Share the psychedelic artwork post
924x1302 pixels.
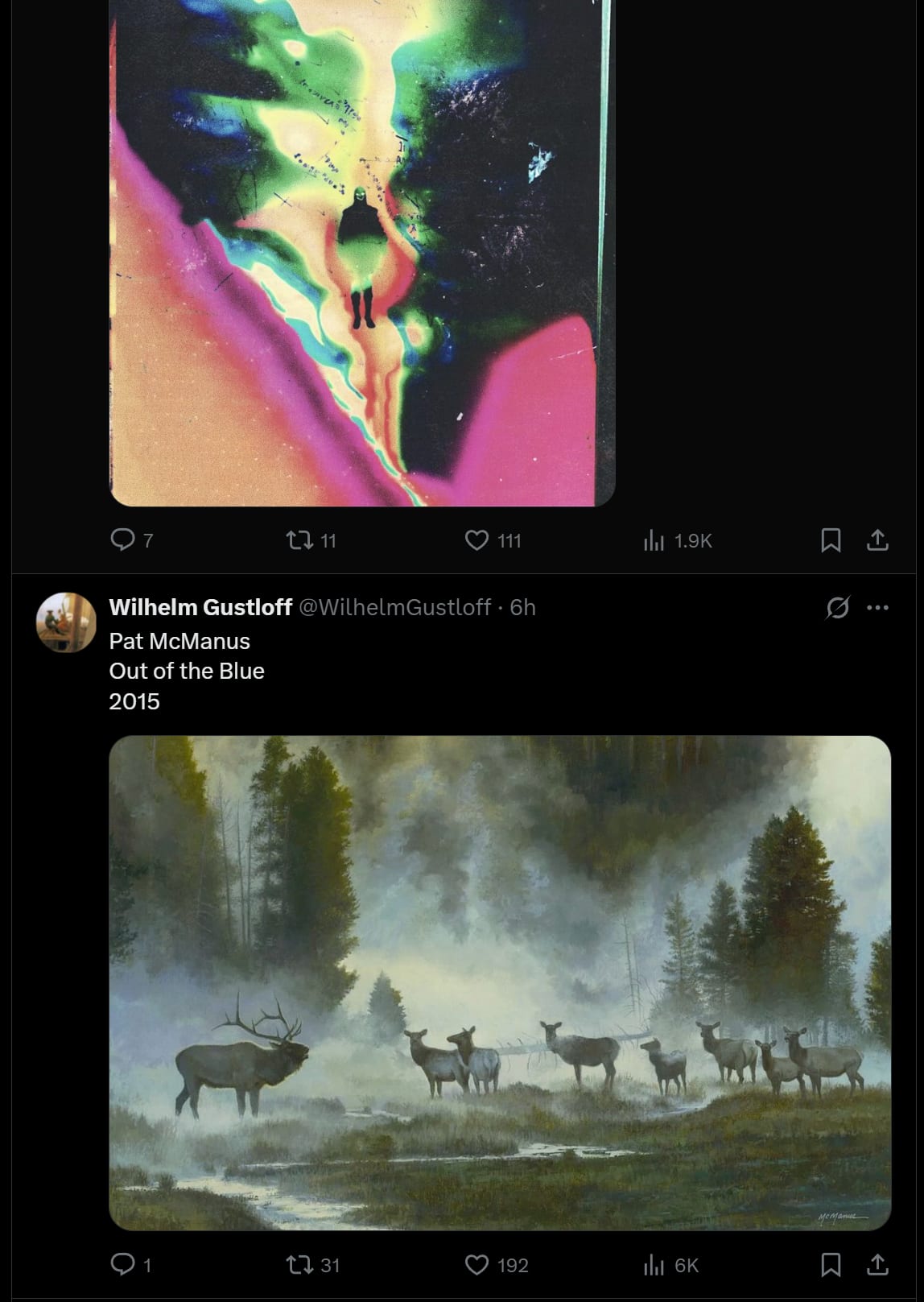tap(877, 540)
